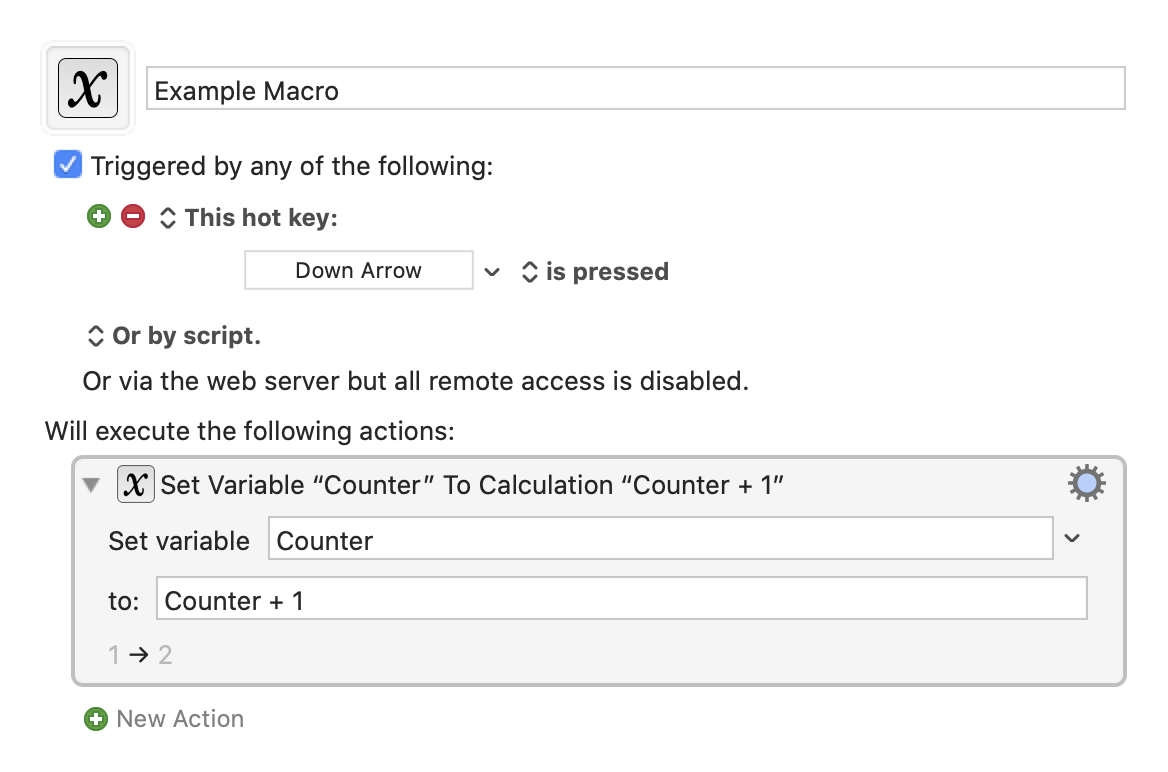Click the Down Arrow hot key field
Screen dimensions: 1168x772
click(x=358, y=270)
